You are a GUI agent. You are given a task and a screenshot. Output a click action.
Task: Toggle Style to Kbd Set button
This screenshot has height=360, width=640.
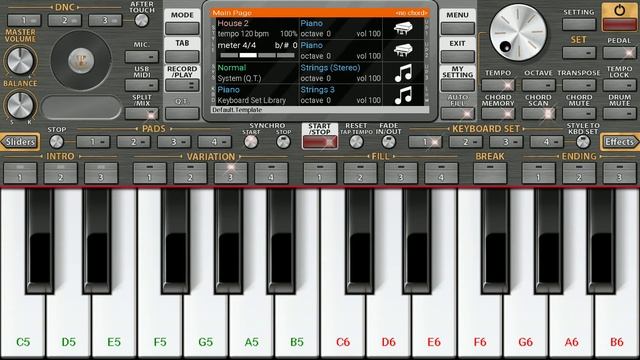click(x=583, y=142)
